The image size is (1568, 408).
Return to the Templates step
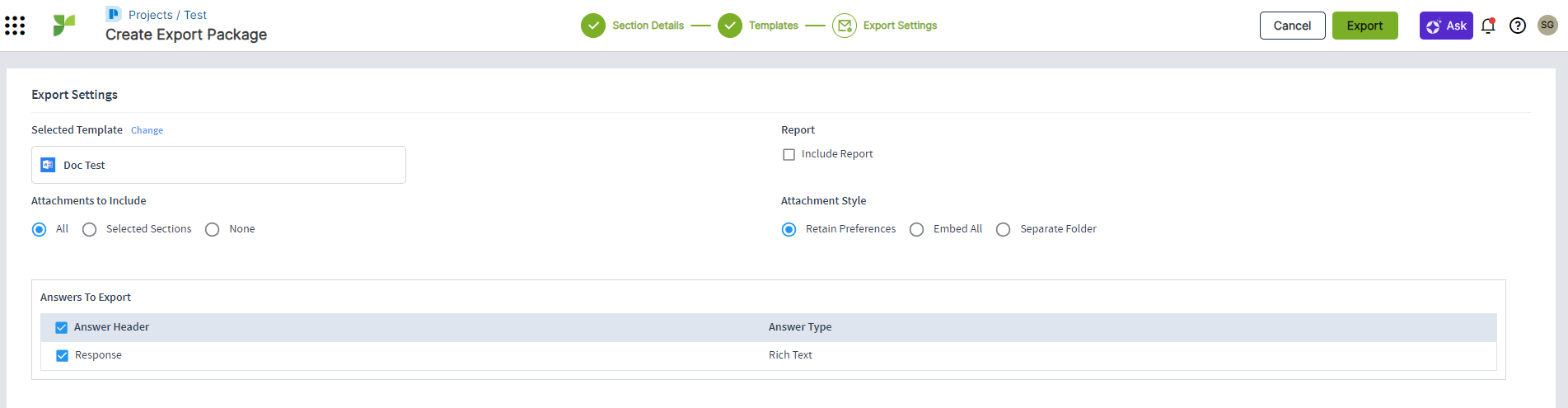730,26
